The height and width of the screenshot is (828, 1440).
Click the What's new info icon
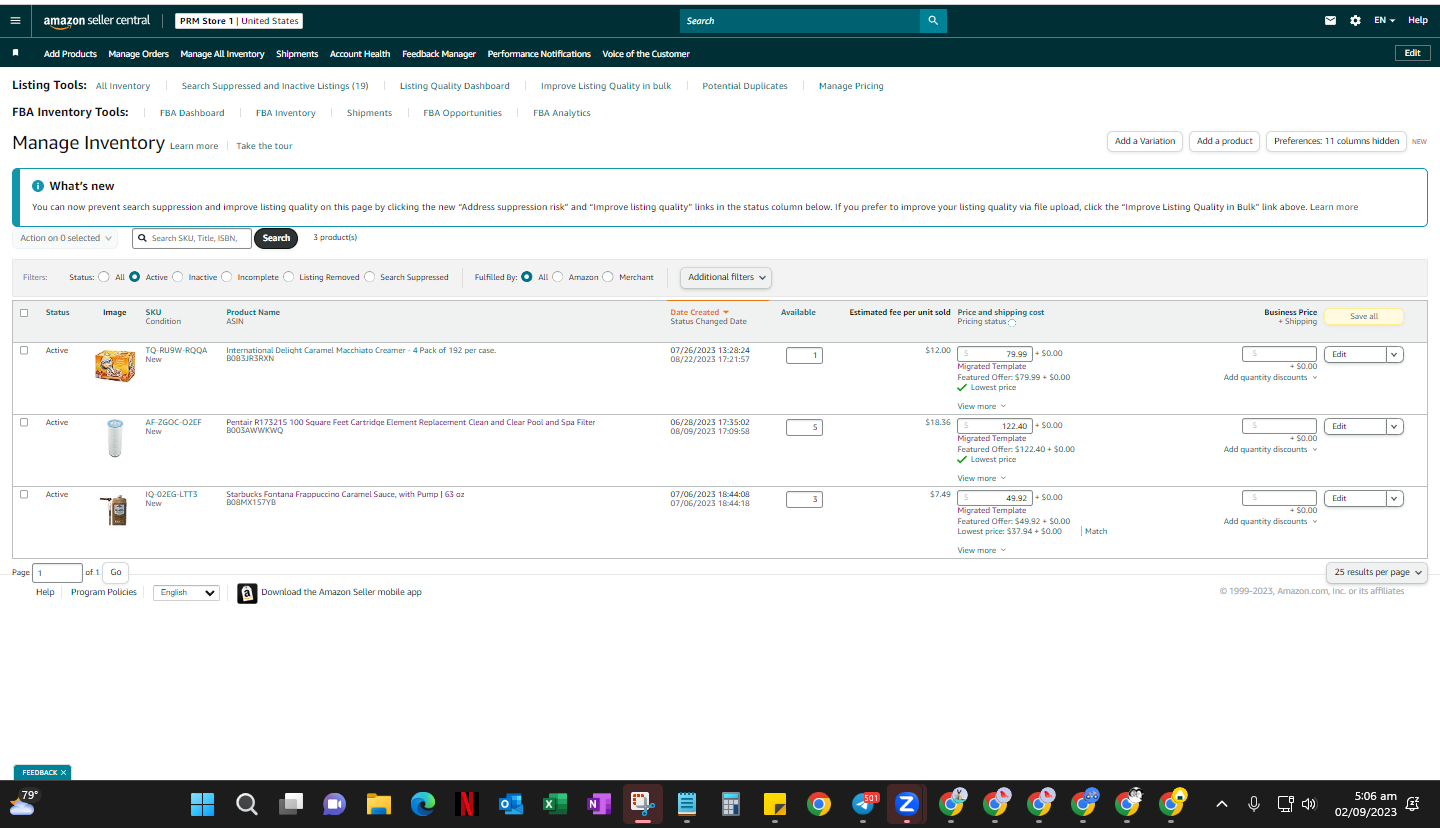38,186
